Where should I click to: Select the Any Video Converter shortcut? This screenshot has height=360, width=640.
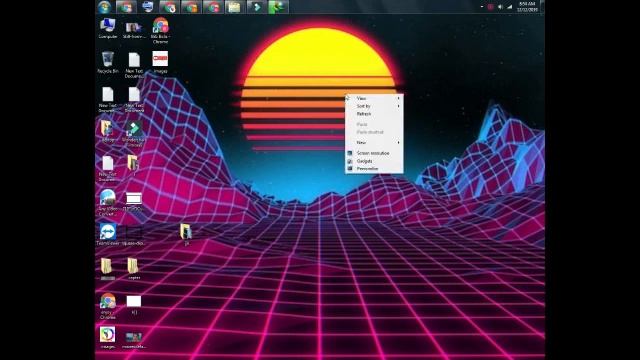(x=107, y=202)
